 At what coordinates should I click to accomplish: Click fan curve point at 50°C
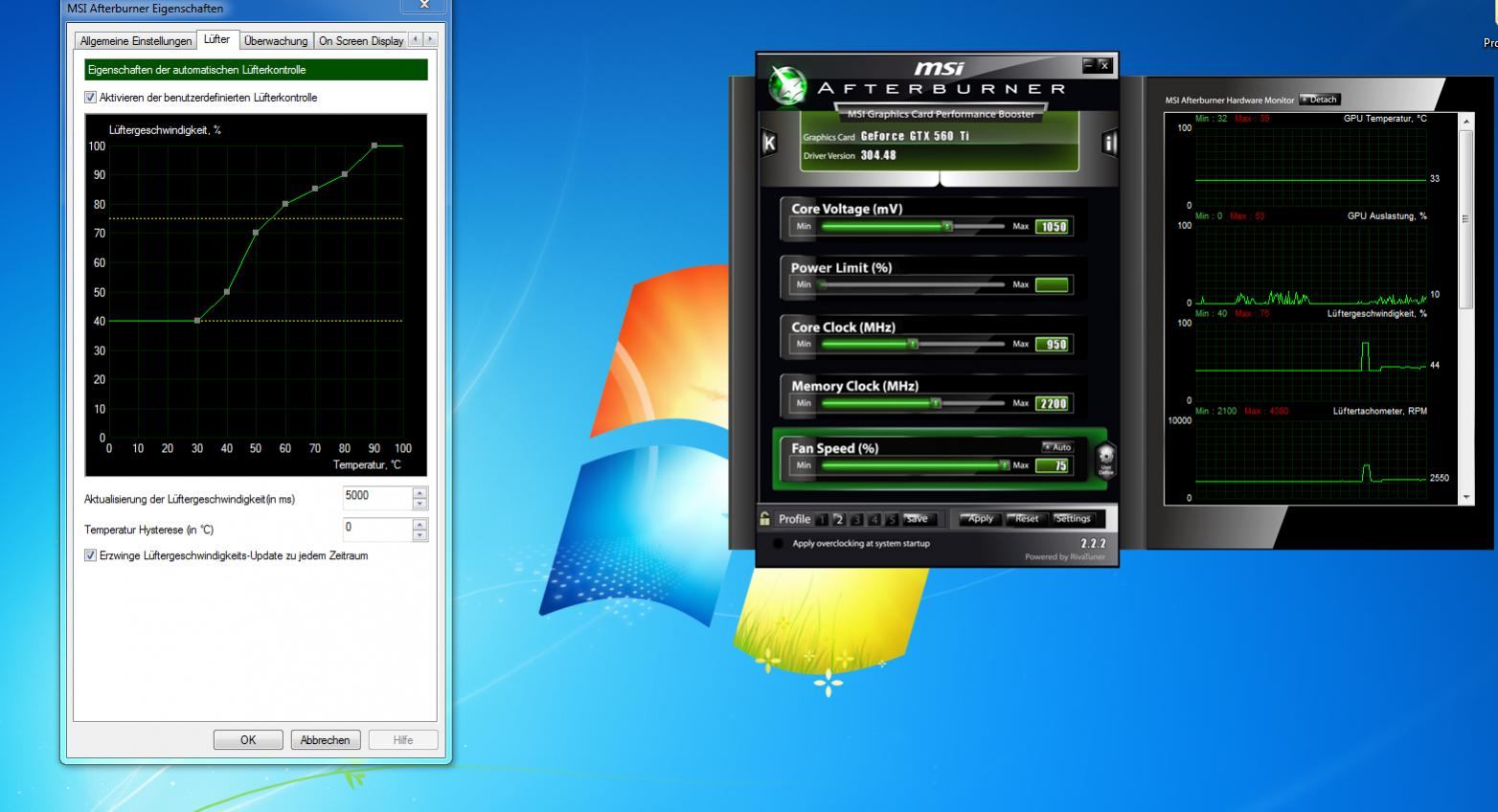(x=256, y=233)
